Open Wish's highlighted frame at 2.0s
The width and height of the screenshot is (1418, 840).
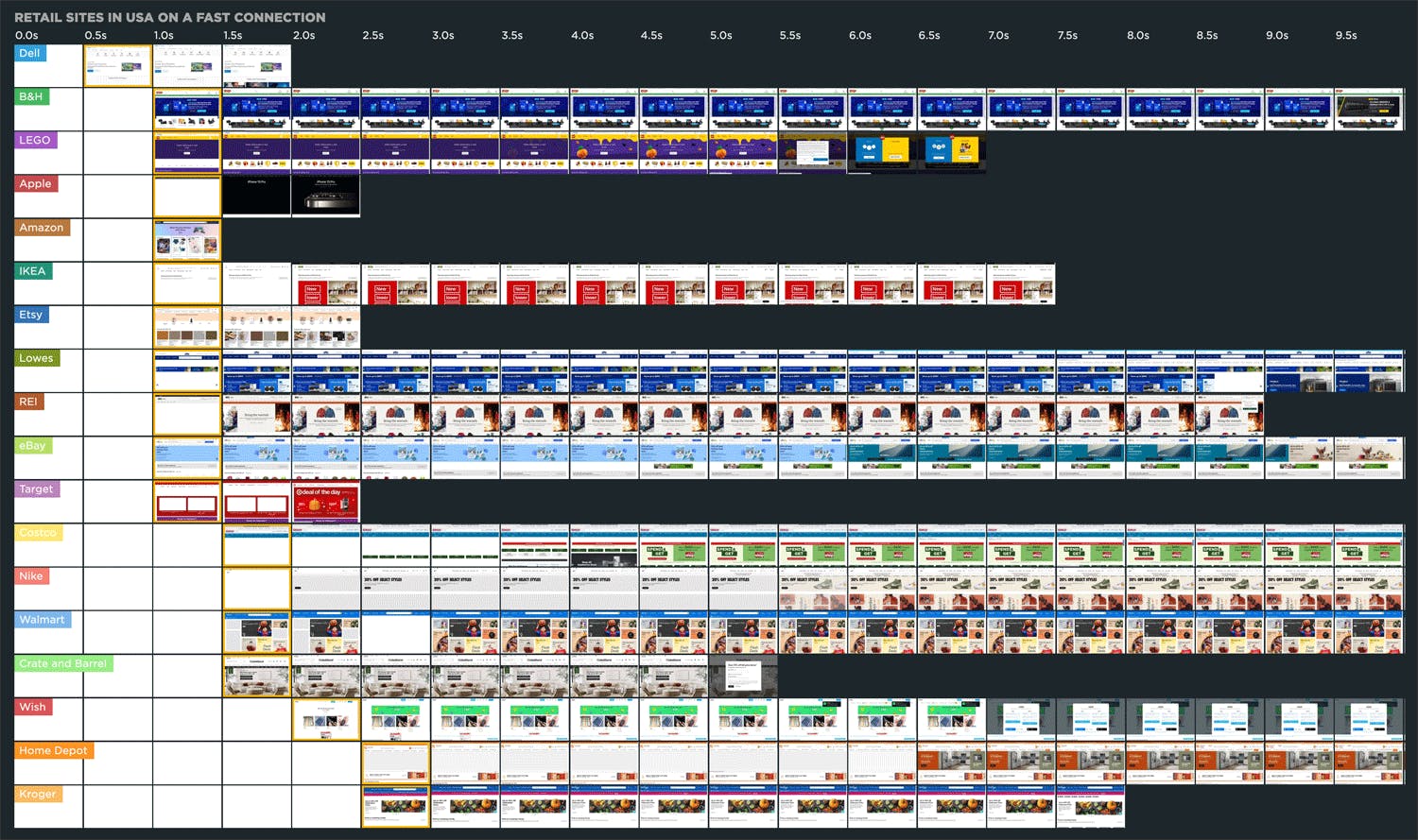point(326,720)
